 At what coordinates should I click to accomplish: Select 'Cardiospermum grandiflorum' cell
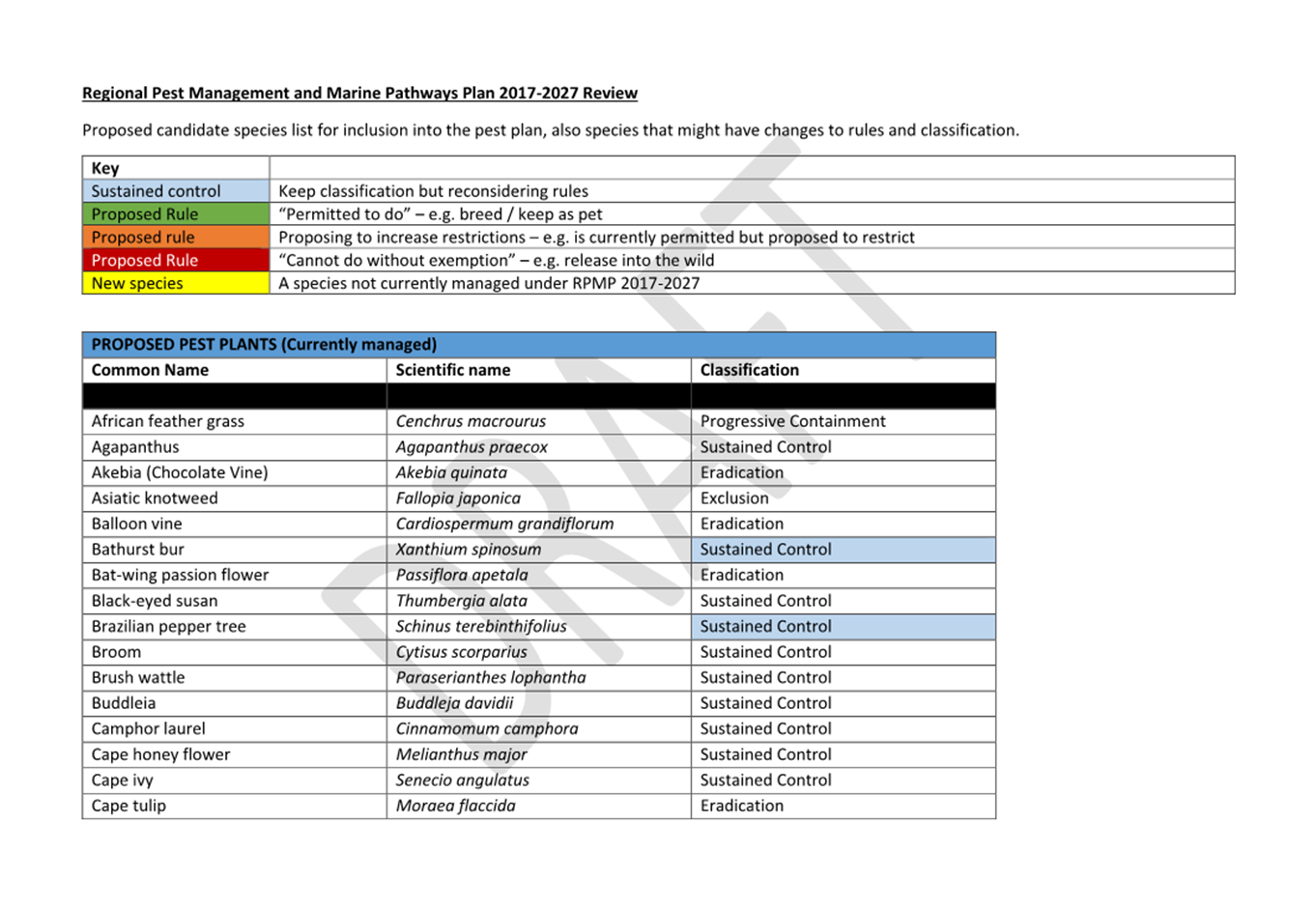coord(539,524)
